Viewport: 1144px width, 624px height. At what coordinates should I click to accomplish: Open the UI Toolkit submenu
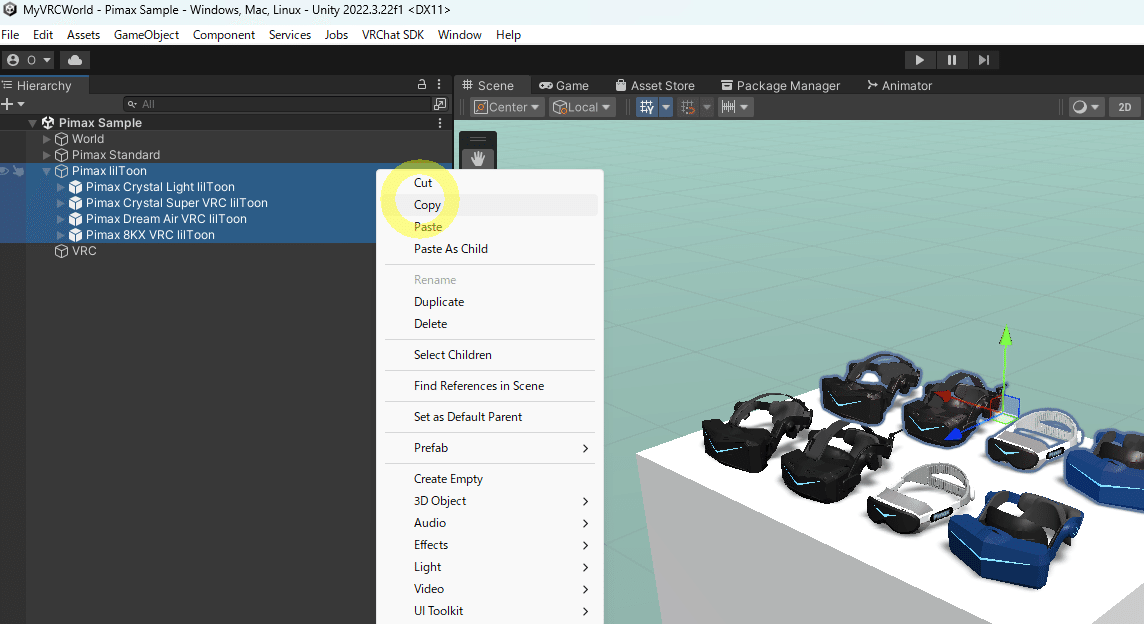click(x=490, y=611)
